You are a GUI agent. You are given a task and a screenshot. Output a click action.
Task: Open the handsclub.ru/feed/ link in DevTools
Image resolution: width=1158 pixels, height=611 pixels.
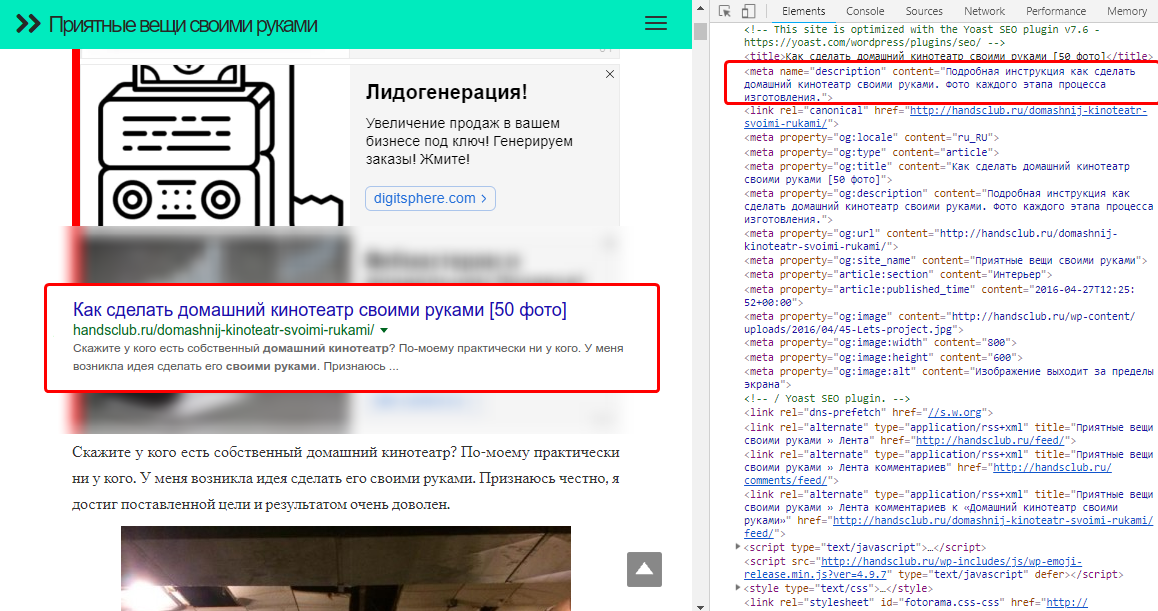(x=990, y=440)
